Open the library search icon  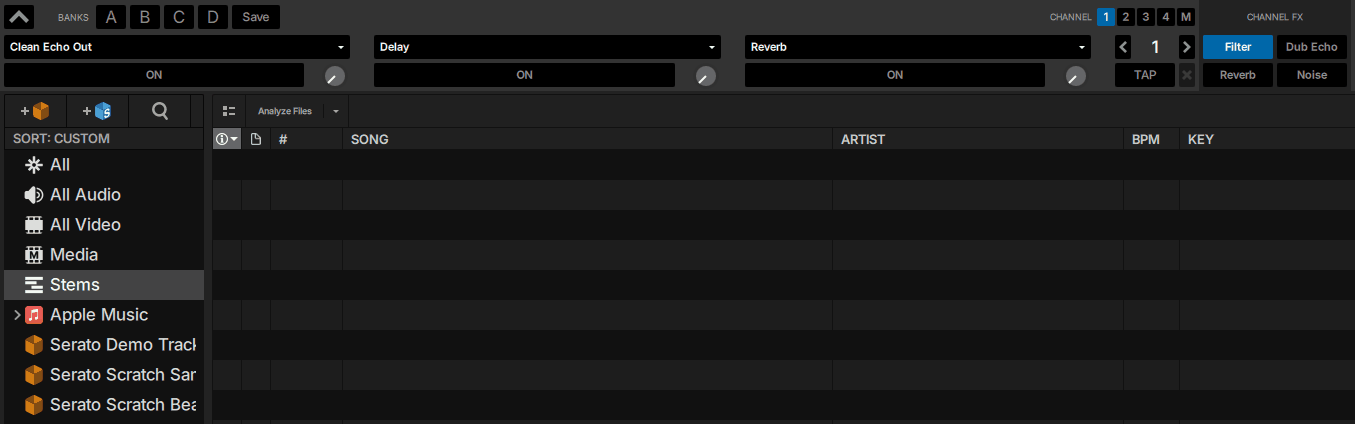pos(160,111)
